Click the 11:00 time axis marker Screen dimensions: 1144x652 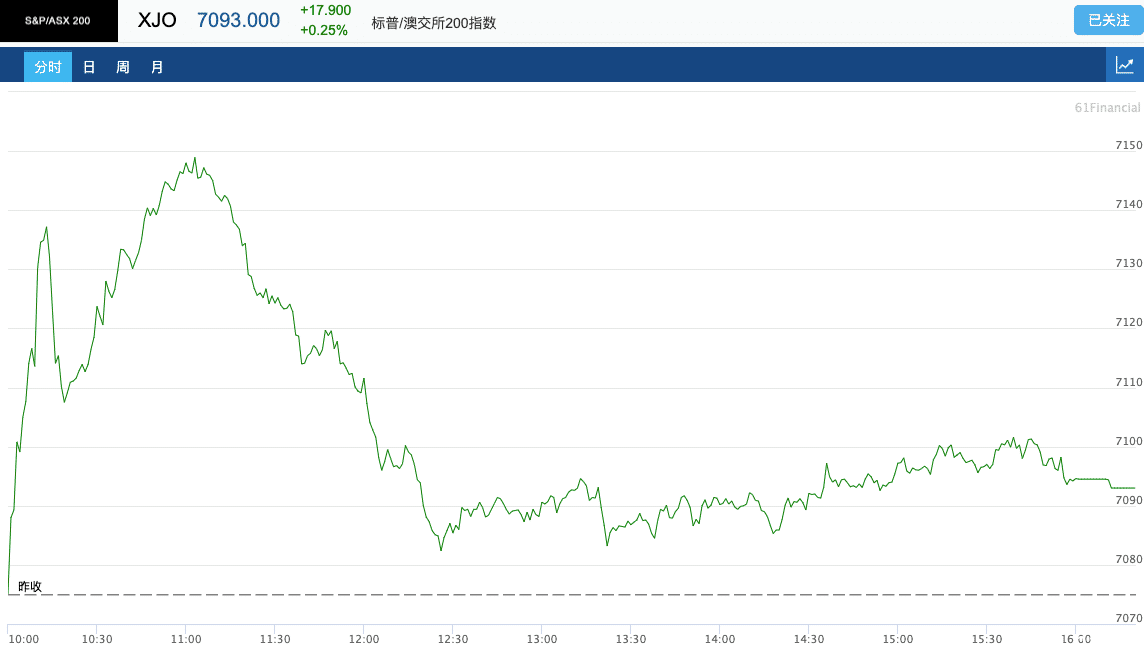click(185, 639)
